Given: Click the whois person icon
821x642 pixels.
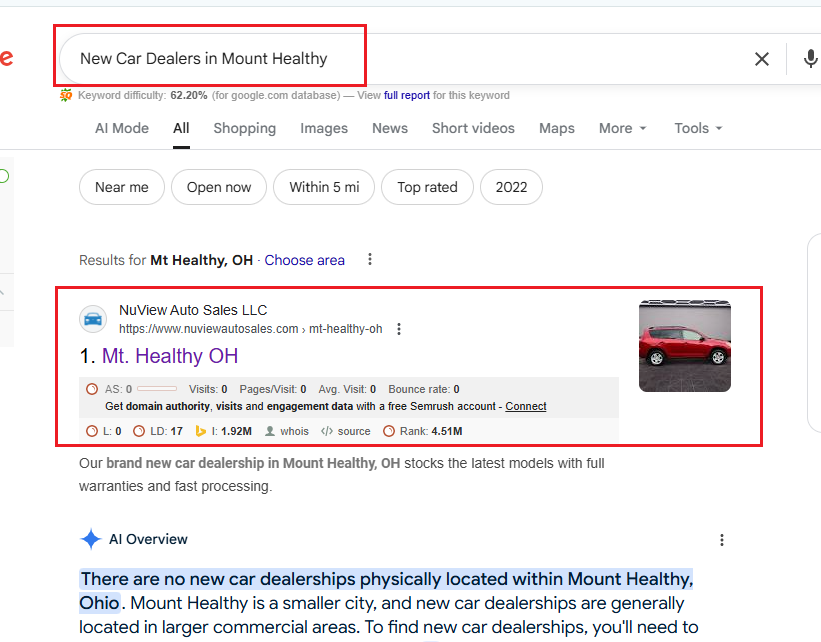Looking at the screenshot, I should click(x=270, y=431).
